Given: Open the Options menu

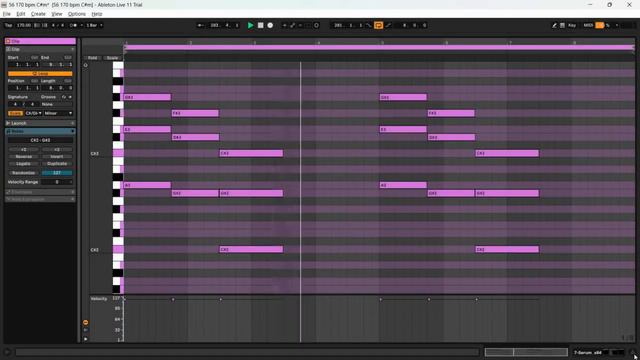Looking at the screenshot, I should [77, 14].
